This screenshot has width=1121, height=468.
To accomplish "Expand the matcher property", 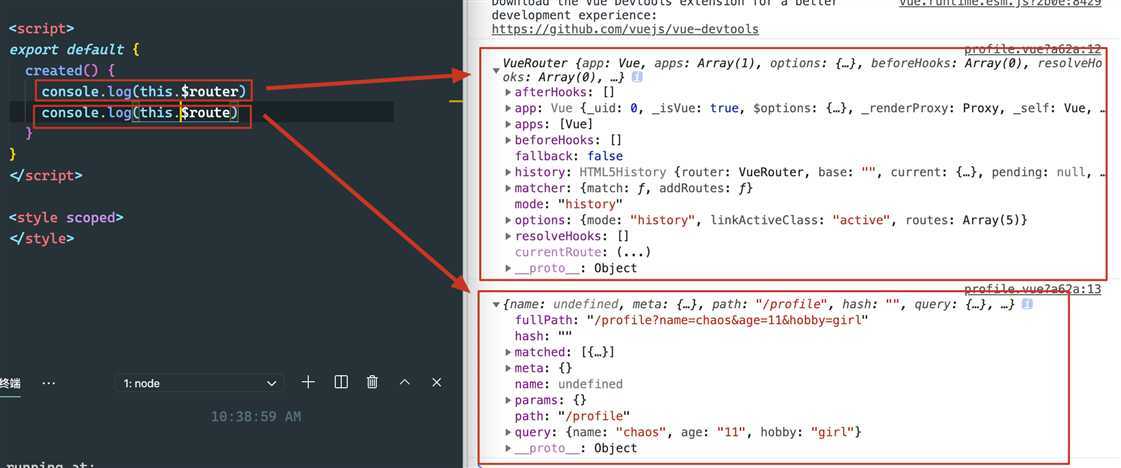I will point(508,188).
